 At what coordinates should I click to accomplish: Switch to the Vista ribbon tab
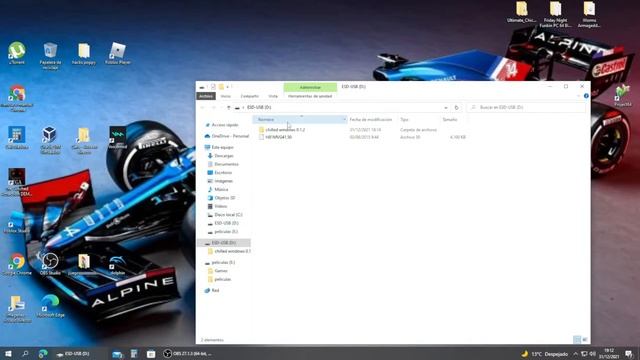[273, 96]
